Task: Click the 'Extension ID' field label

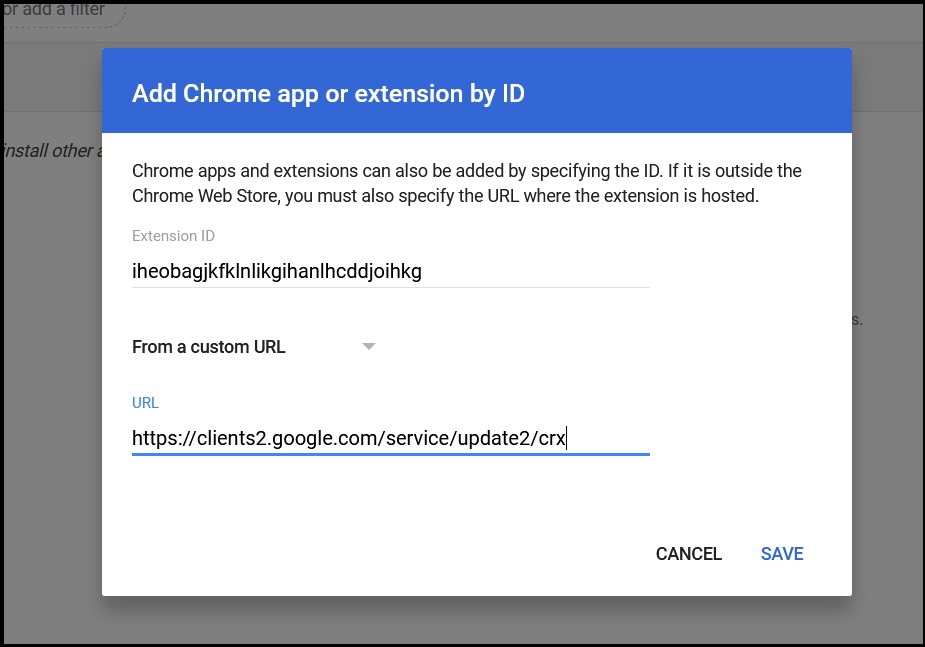Action: point(173,236)
